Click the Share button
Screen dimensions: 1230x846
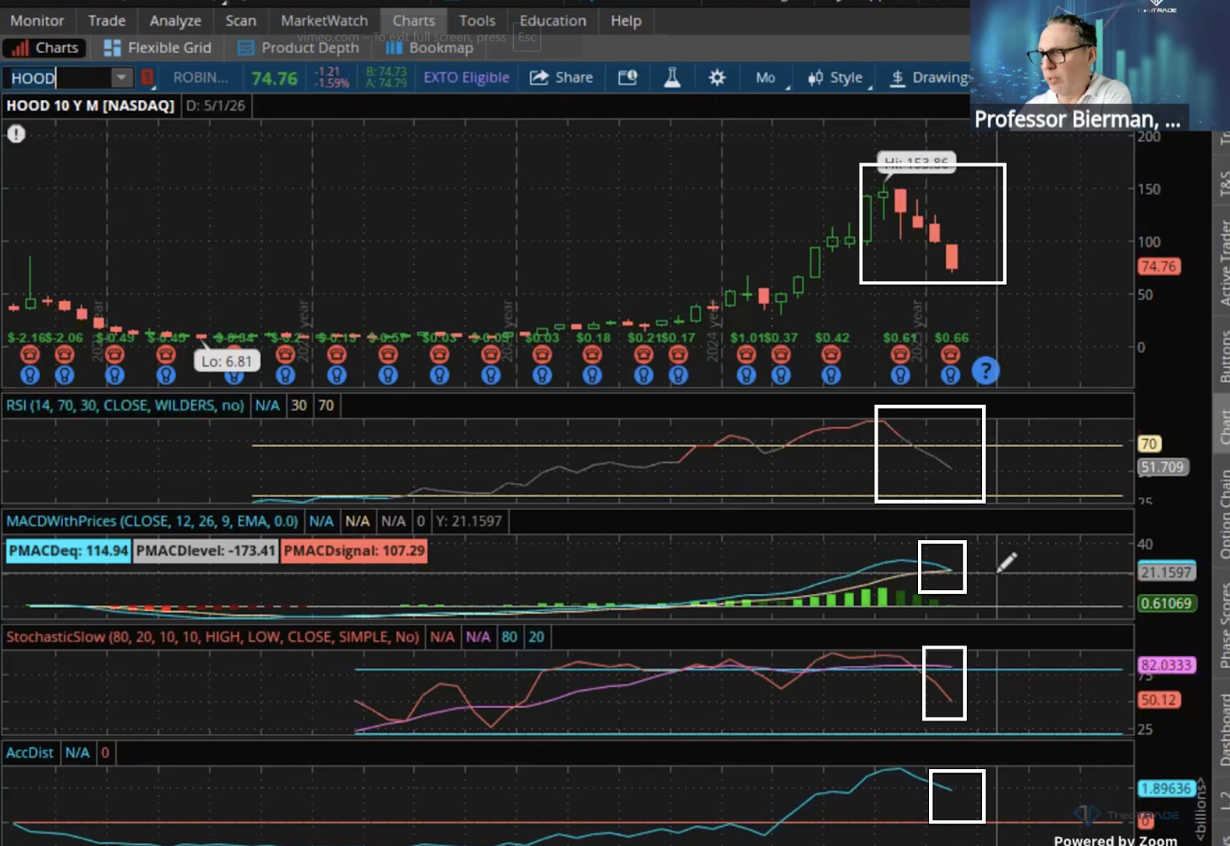point(561,77)
